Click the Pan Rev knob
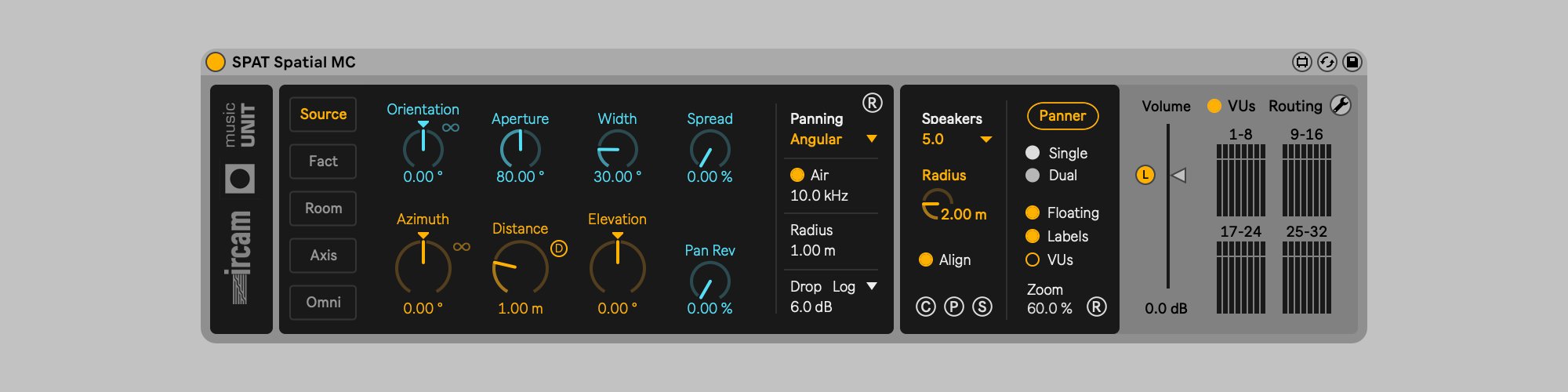Viewport: 1568px width, 392px height. pyautogui.click(x=710, y=281)
